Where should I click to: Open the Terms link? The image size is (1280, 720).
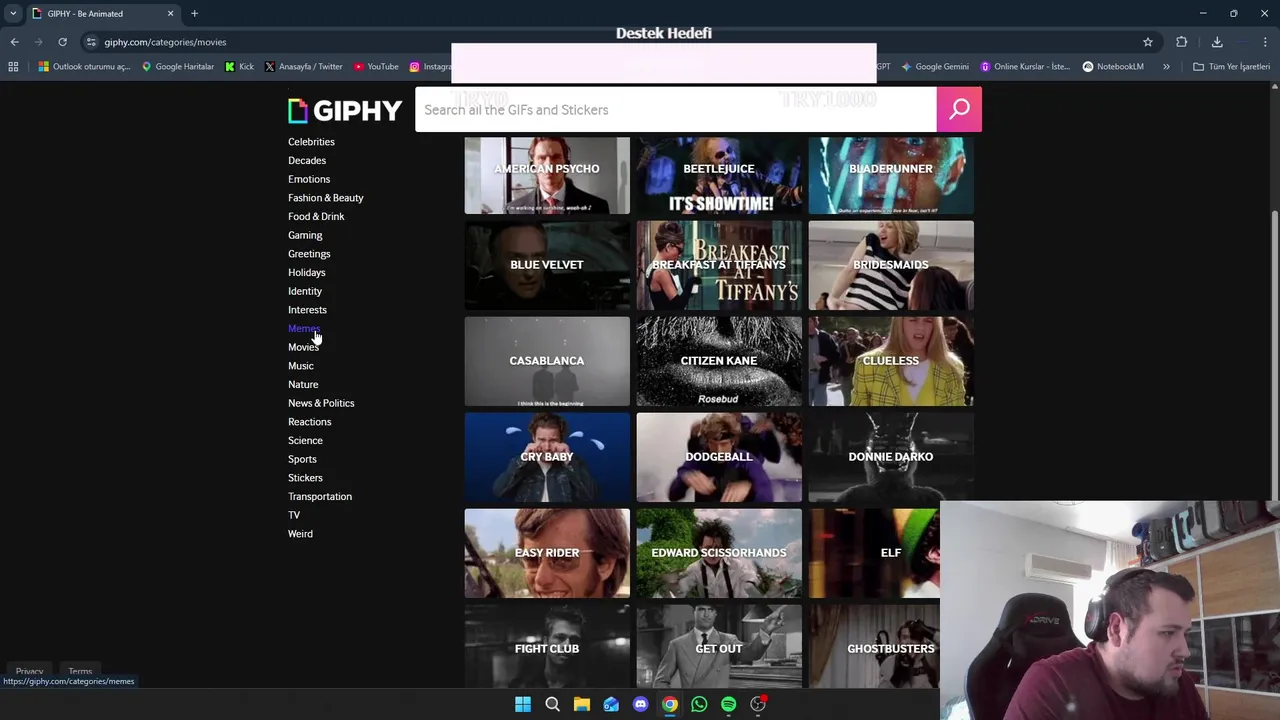coord(80,672)
